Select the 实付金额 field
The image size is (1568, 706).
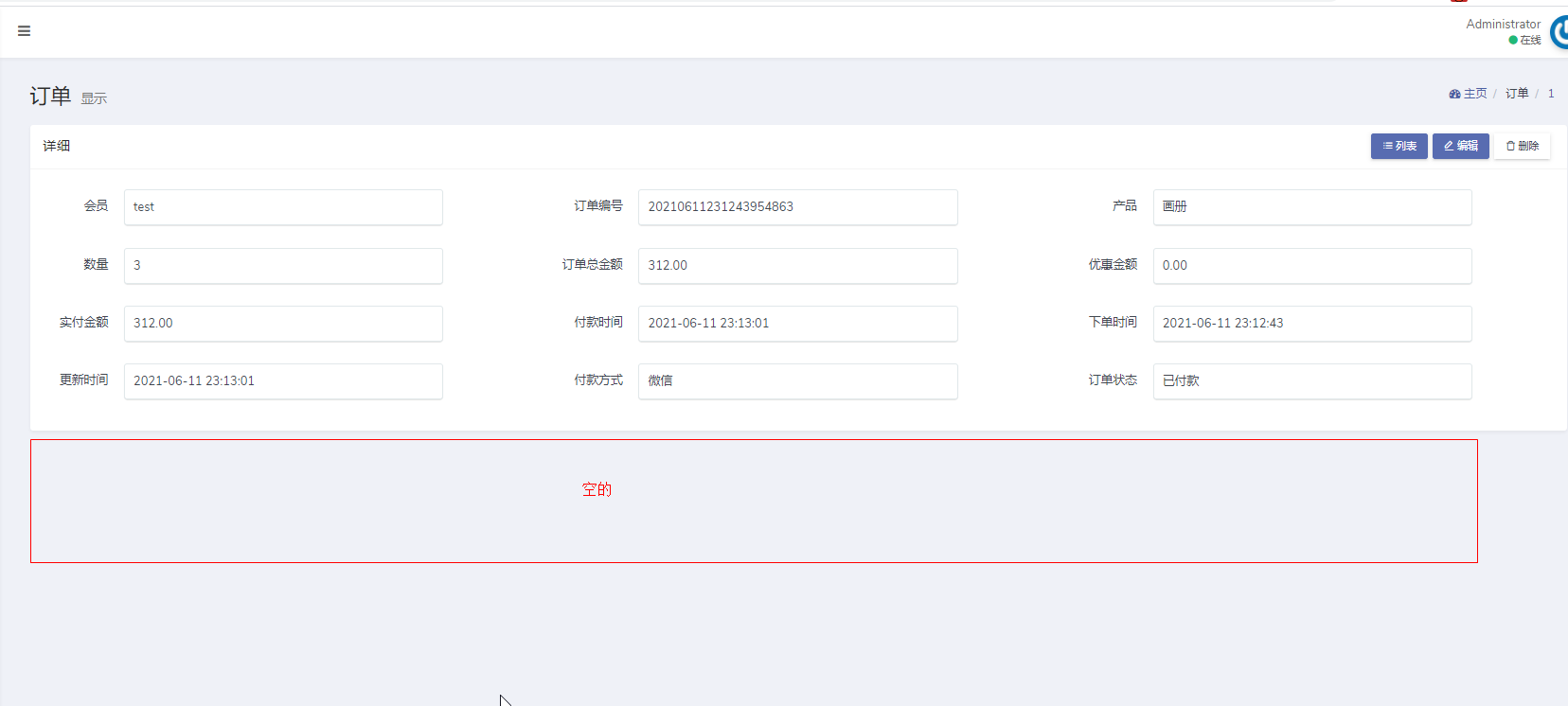point(283,324)
